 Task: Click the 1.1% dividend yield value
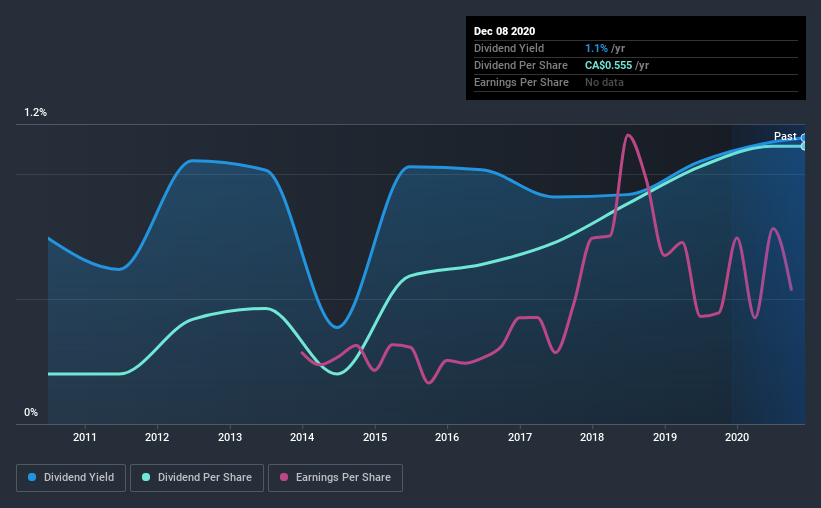click(596, 48)
